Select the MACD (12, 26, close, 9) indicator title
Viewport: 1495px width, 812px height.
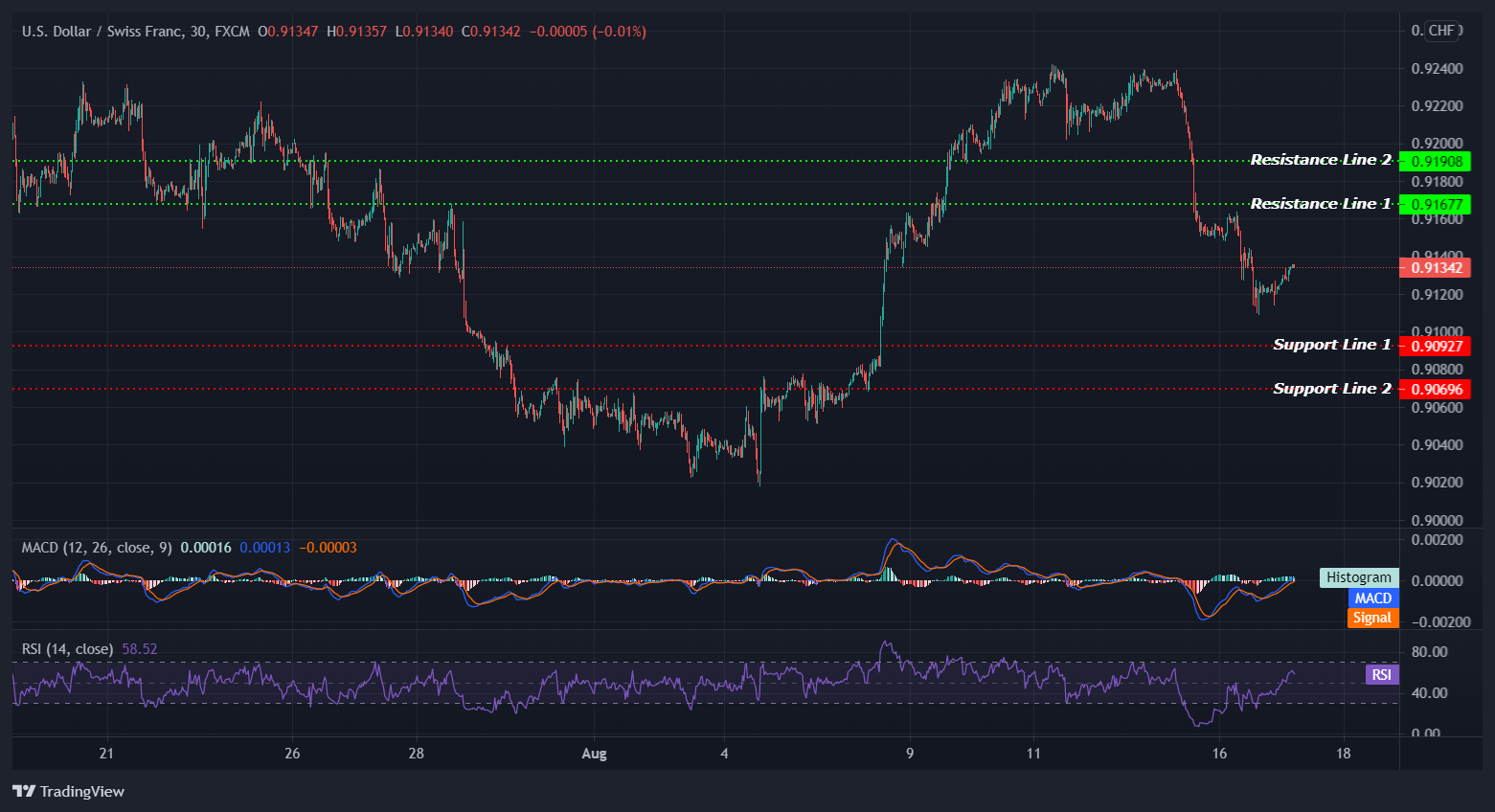coord(95,547)
